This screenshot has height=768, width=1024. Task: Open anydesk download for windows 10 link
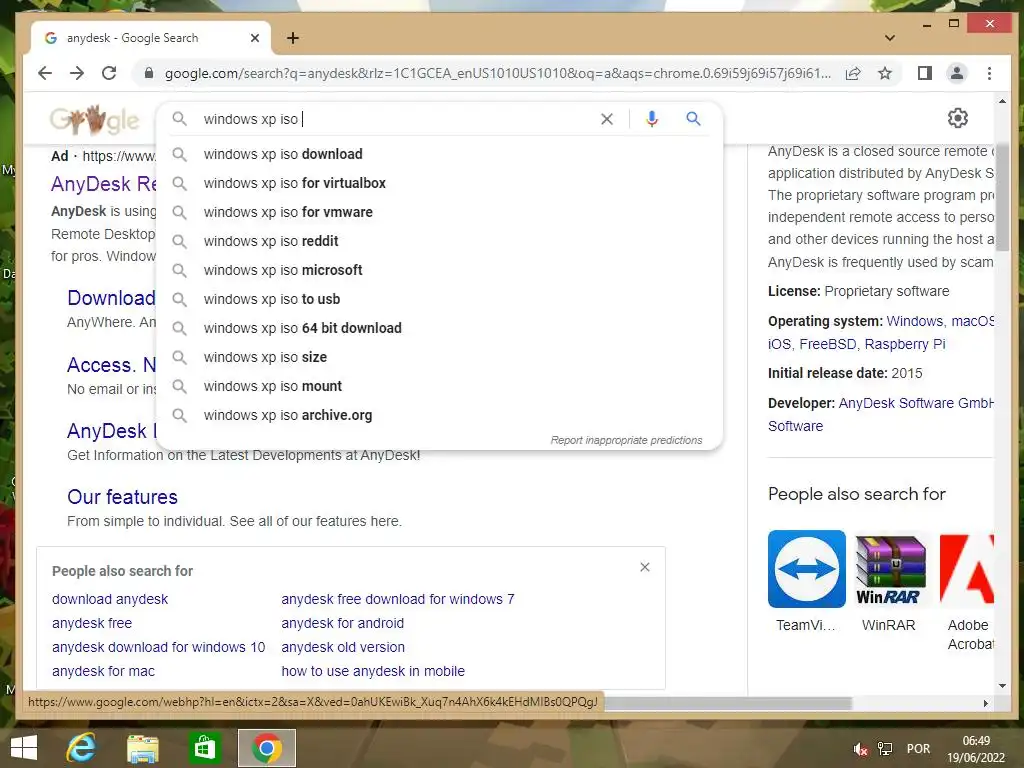click(x=158, y=647)
